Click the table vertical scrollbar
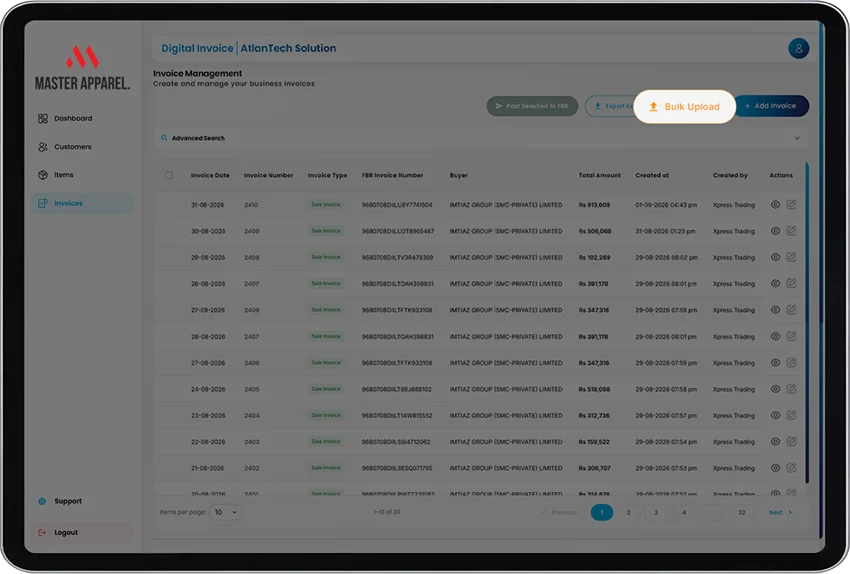The image size is (850, 574). pyautogui.click(x=807, y=323)
